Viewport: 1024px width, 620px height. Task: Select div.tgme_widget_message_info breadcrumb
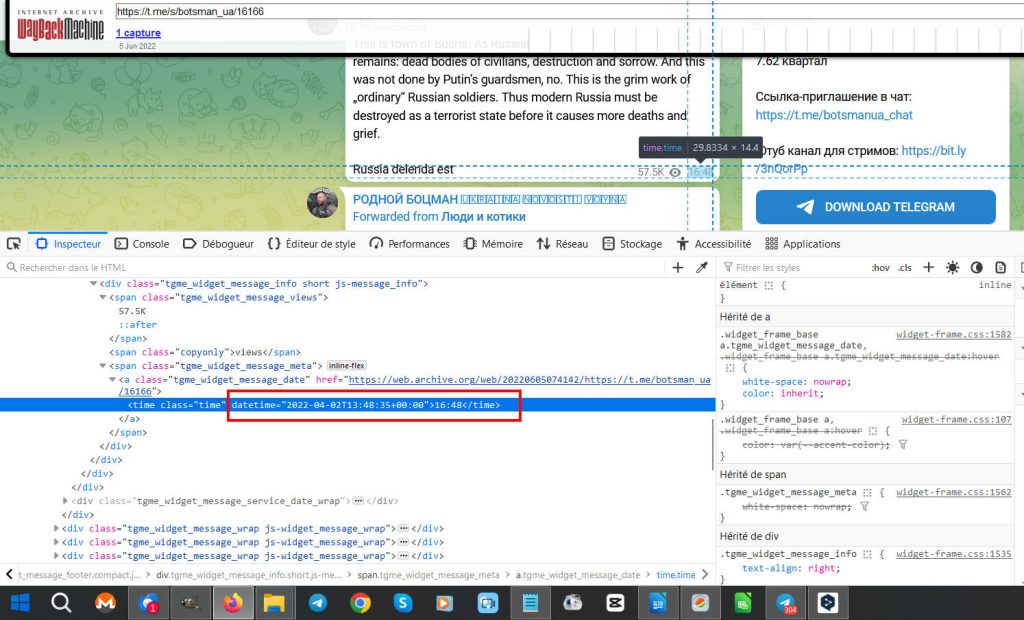(x=249, y=575)
